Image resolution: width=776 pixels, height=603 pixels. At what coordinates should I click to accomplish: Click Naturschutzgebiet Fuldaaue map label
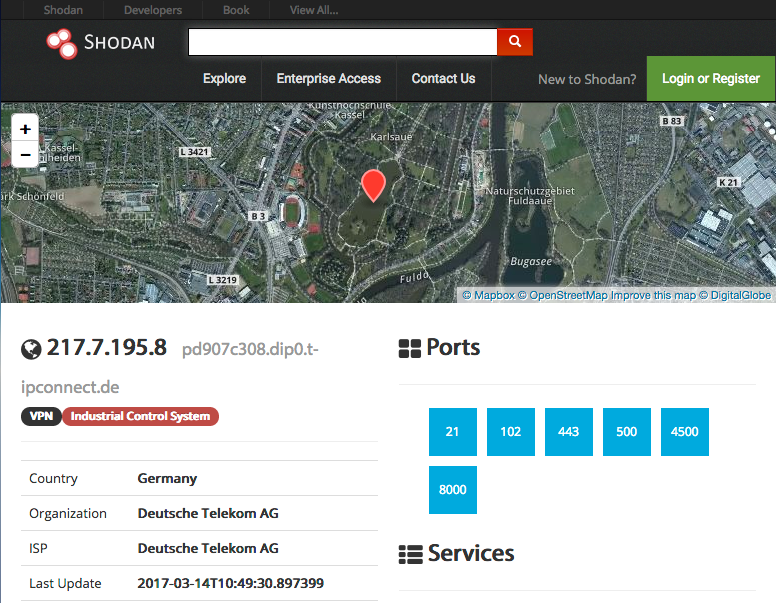pos(530,196)
